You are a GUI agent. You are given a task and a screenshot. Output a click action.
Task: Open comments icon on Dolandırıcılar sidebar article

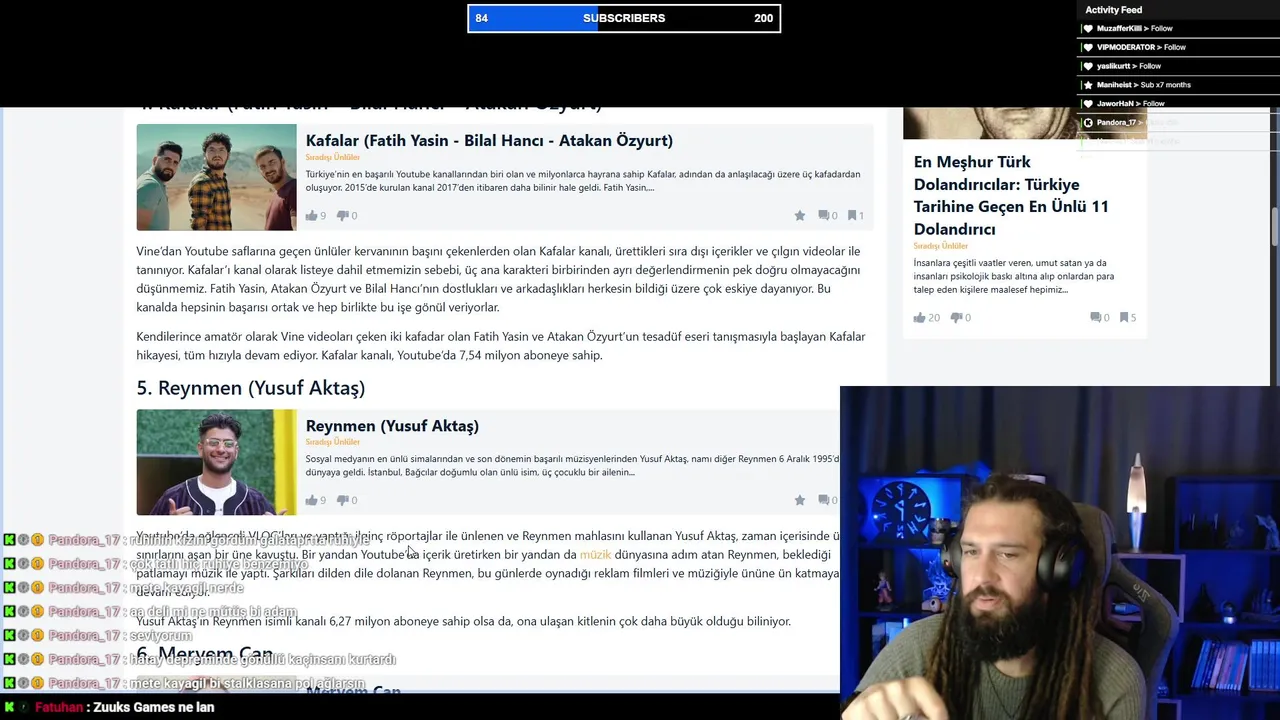(1096, 317)
